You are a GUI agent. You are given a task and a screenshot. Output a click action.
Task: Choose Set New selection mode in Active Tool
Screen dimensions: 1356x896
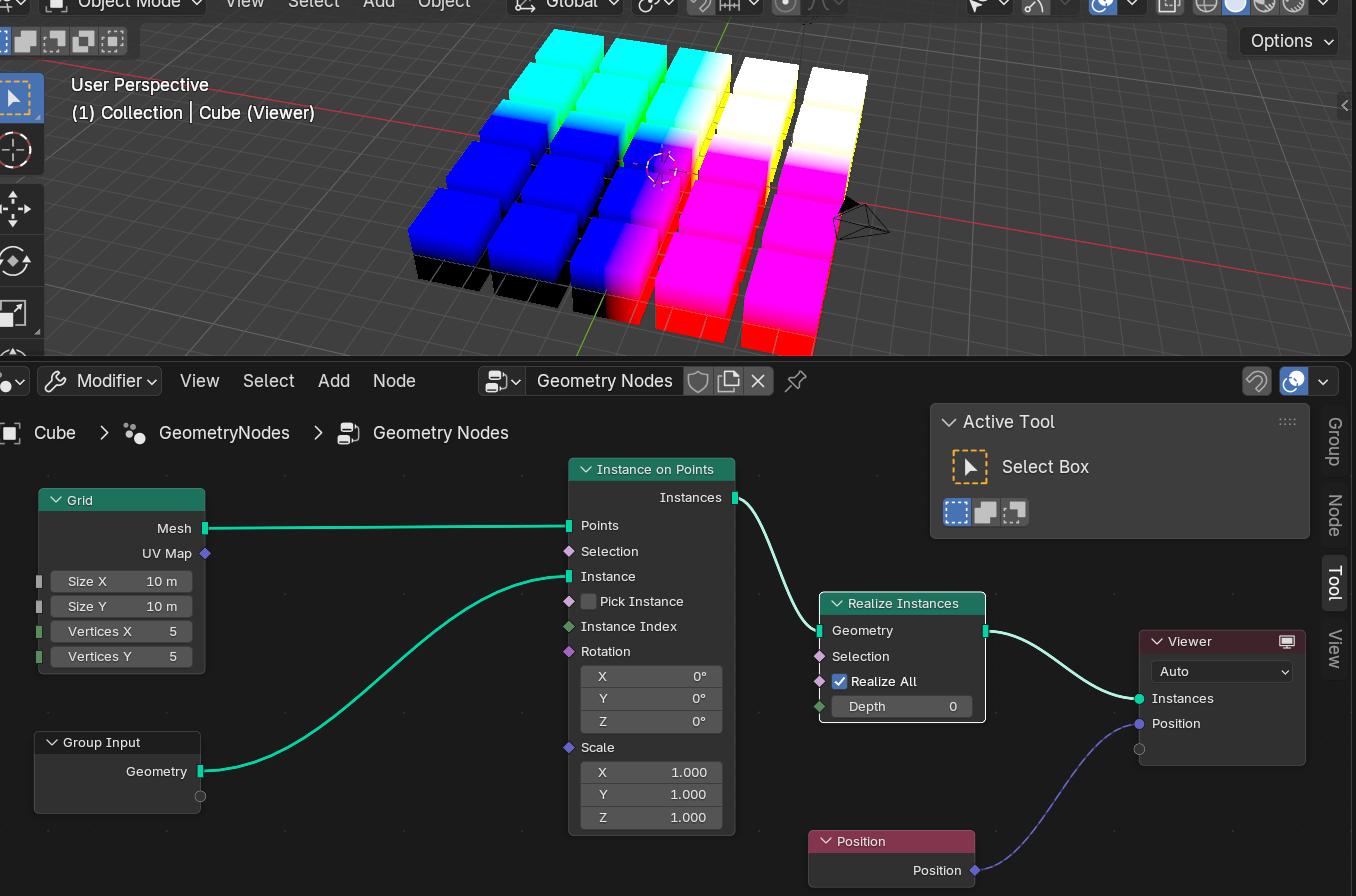957,512
